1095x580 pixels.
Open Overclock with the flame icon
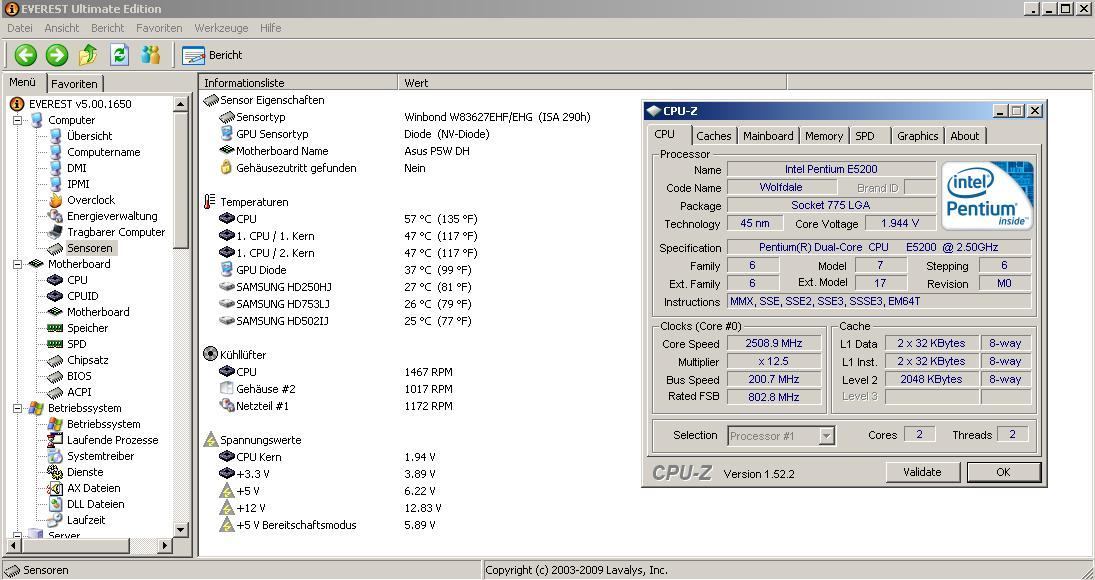[x=82, y=200]
